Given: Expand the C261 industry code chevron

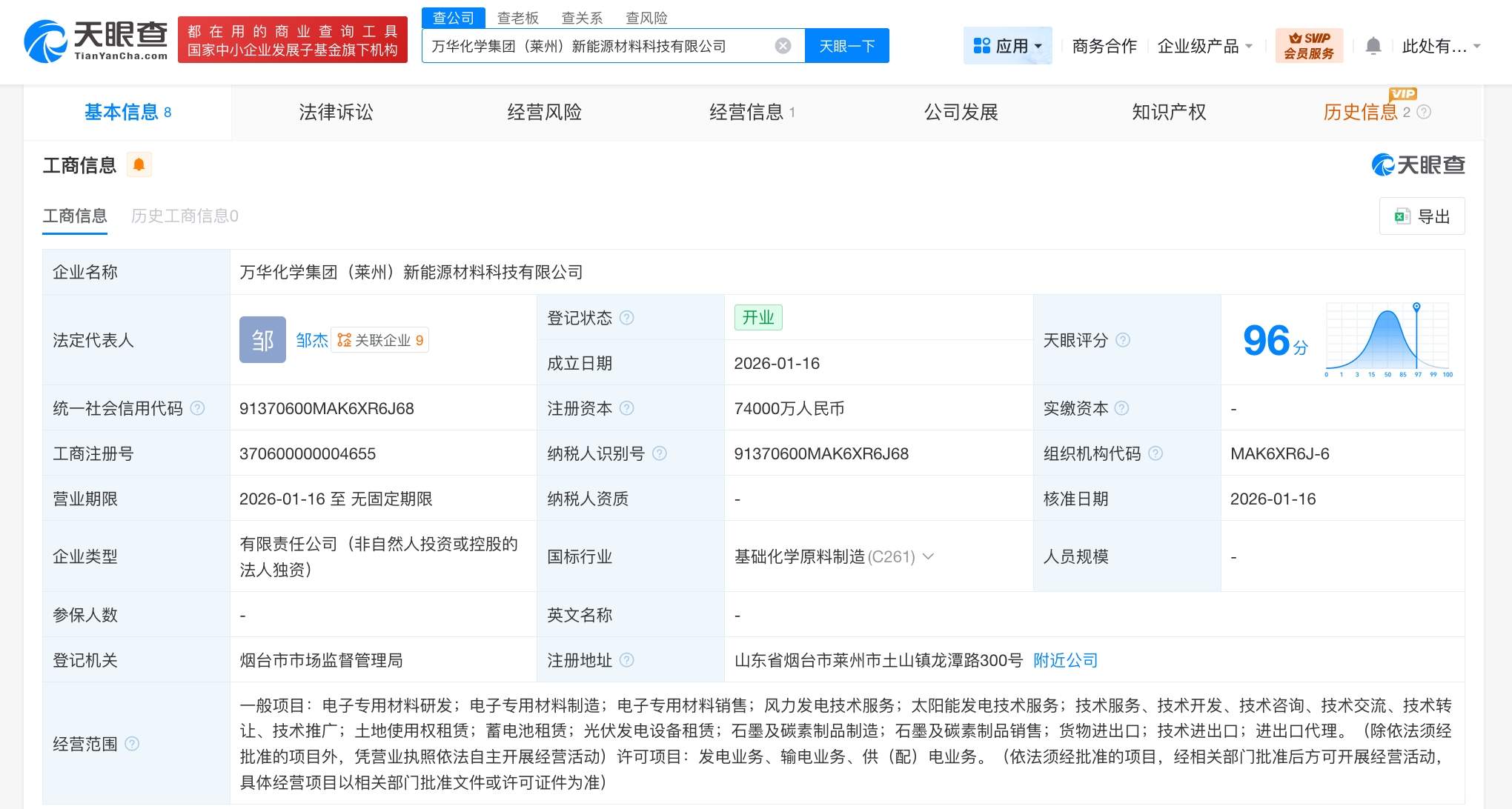Looking at the screenshot, I should [929, 557].
